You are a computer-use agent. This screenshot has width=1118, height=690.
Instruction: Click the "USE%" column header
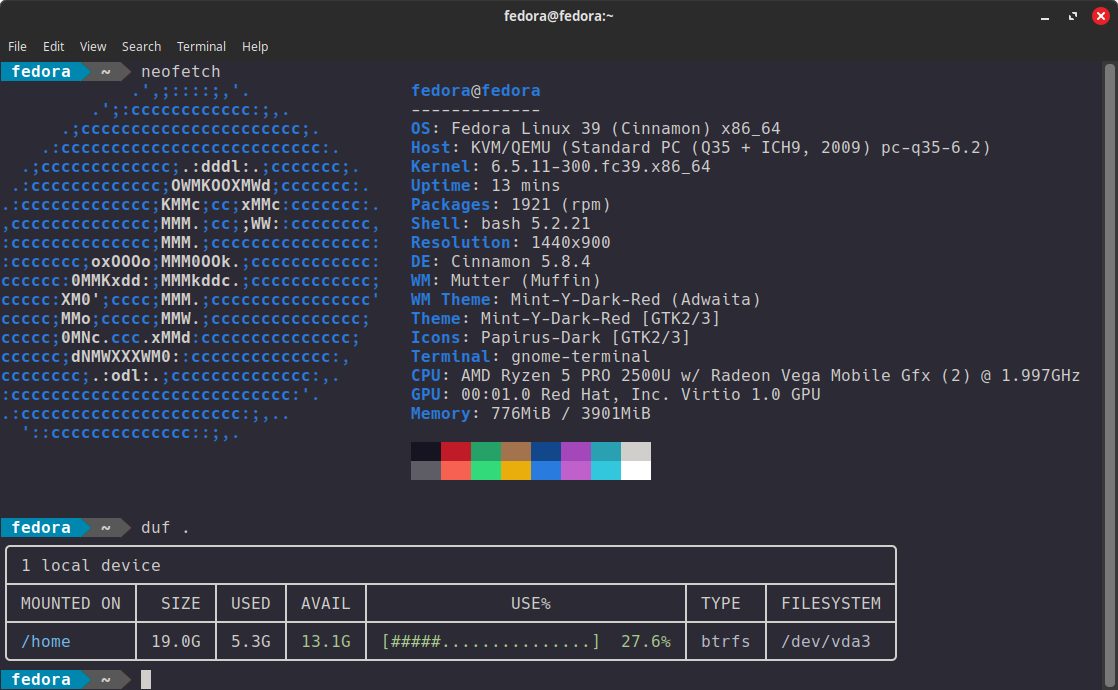(x=530, y=604)
